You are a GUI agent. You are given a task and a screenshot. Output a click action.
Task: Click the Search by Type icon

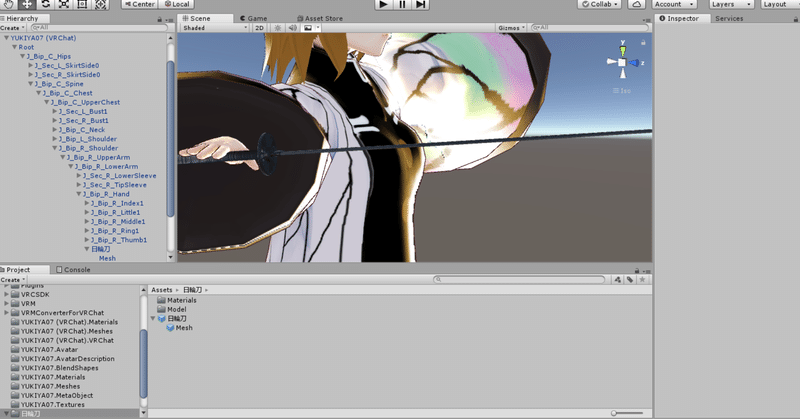618,280
